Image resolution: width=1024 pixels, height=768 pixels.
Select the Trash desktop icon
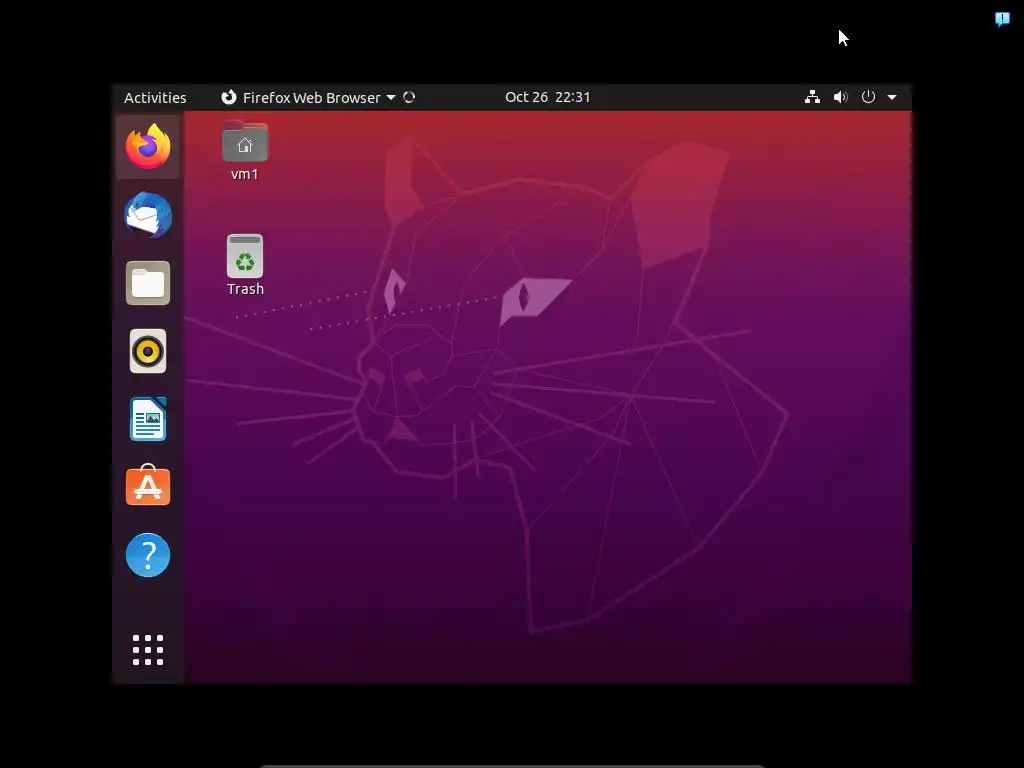[245, 256]
